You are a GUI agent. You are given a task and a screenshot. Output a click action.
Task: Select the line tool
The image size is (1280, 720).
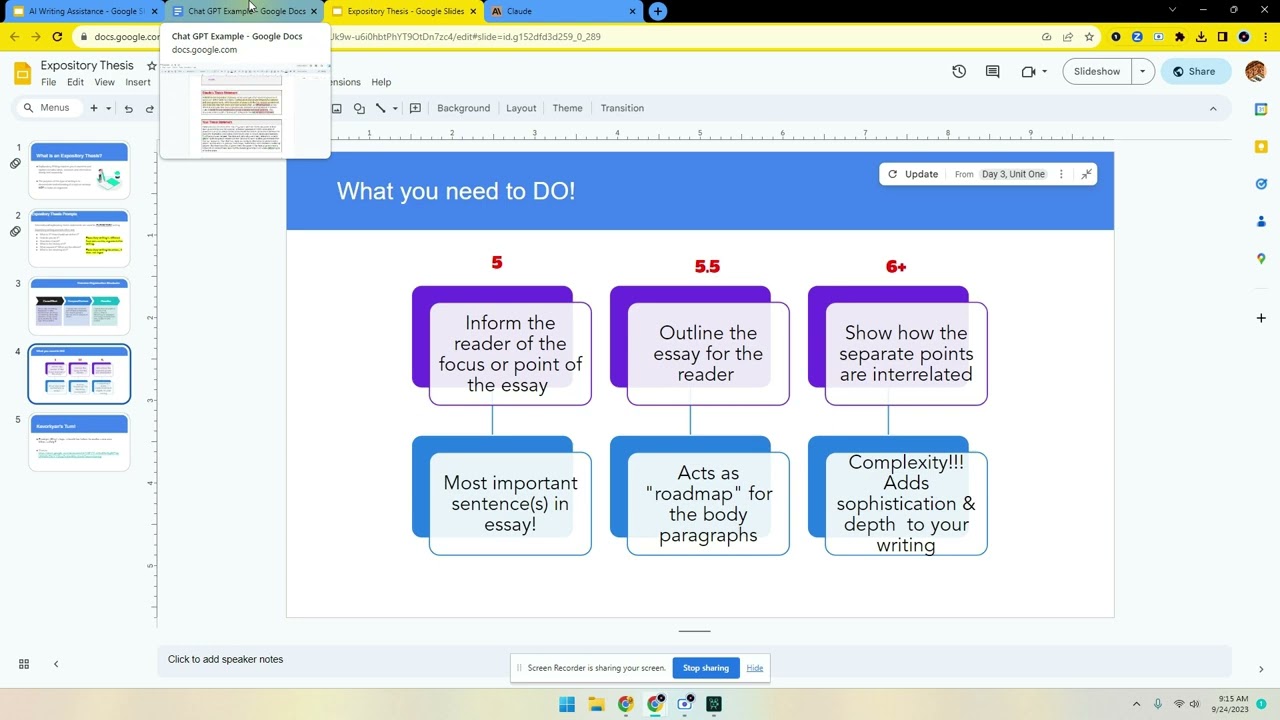[x=380, y=108]
